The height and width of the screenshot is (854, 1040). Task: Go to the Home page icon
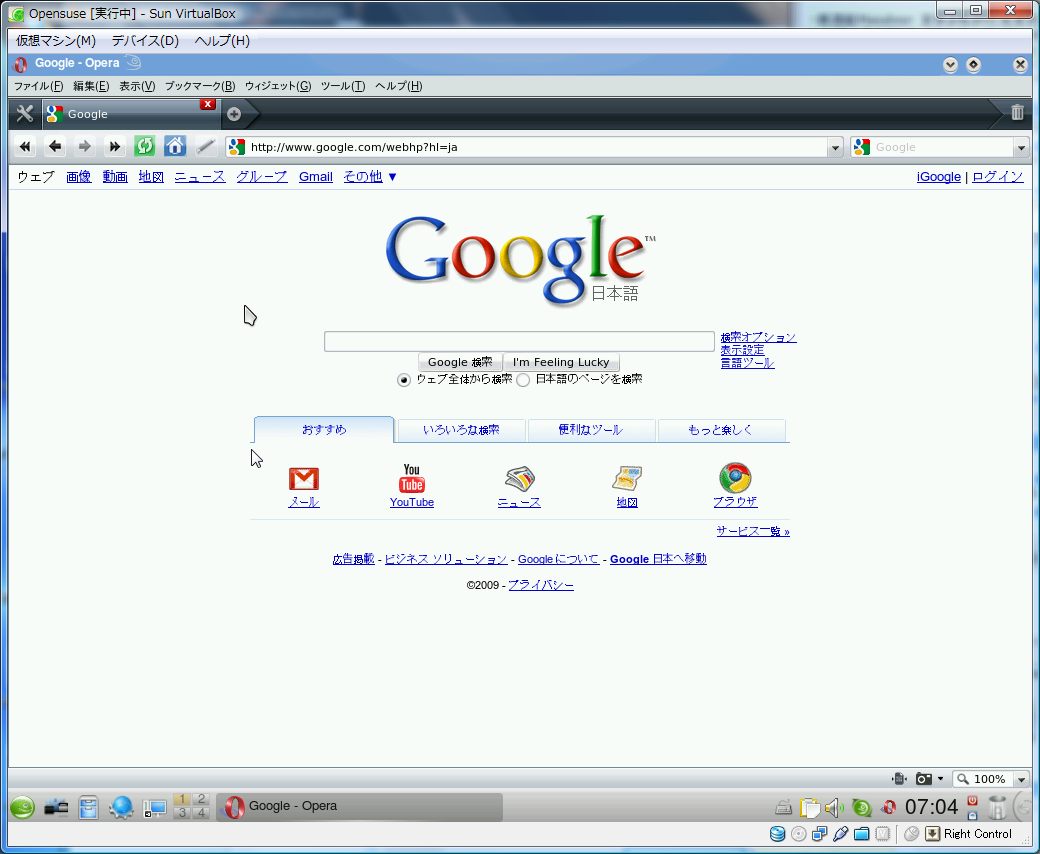tap(174, 147)
